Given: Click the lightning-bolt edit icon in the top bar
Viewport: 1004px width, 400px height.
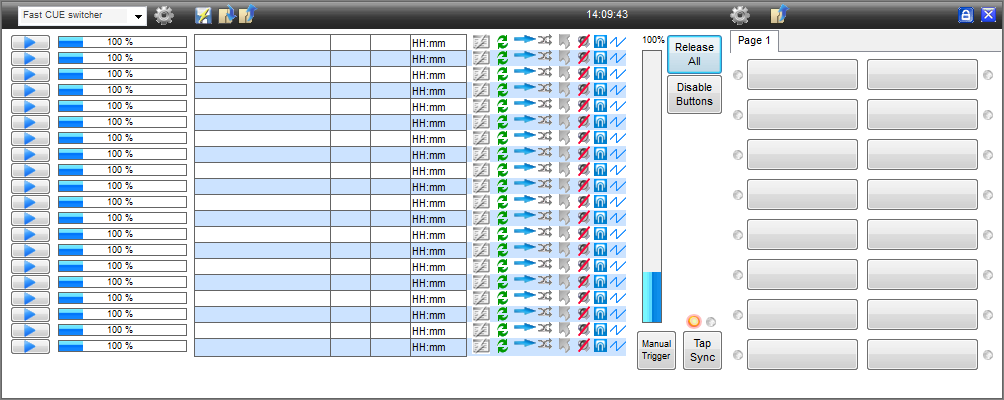Looking at the screenshot, I should pyautogui.click(x=204, y=15).
